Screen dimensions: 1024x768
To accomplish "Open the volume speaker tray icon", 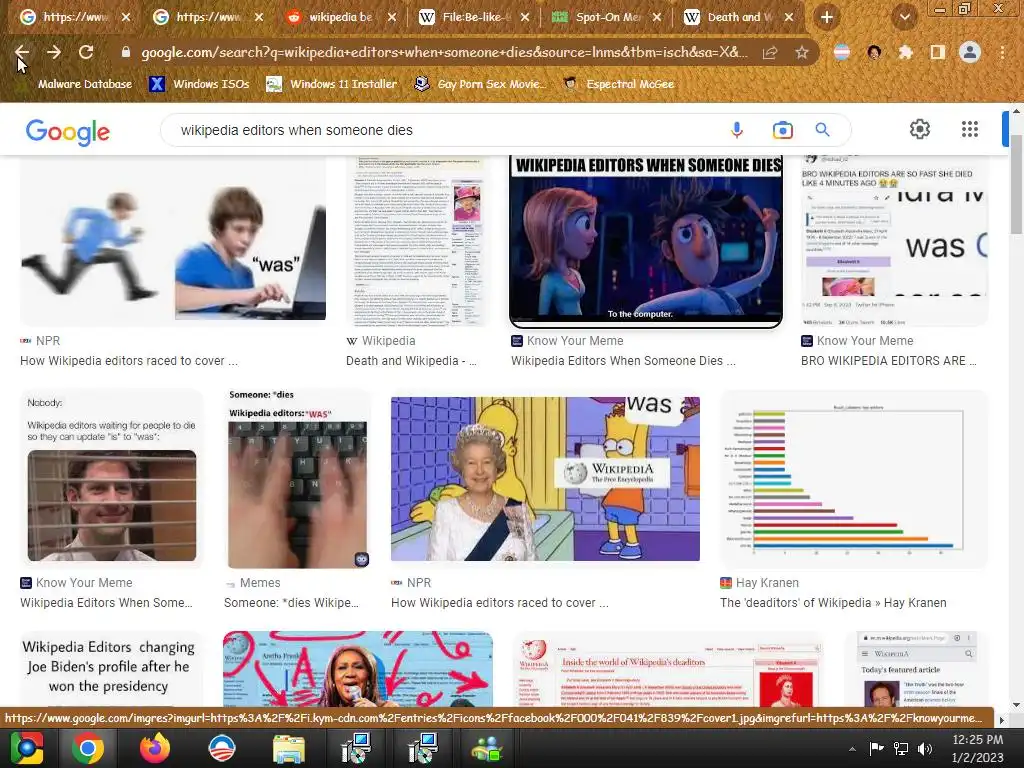I will click(925, 749).
